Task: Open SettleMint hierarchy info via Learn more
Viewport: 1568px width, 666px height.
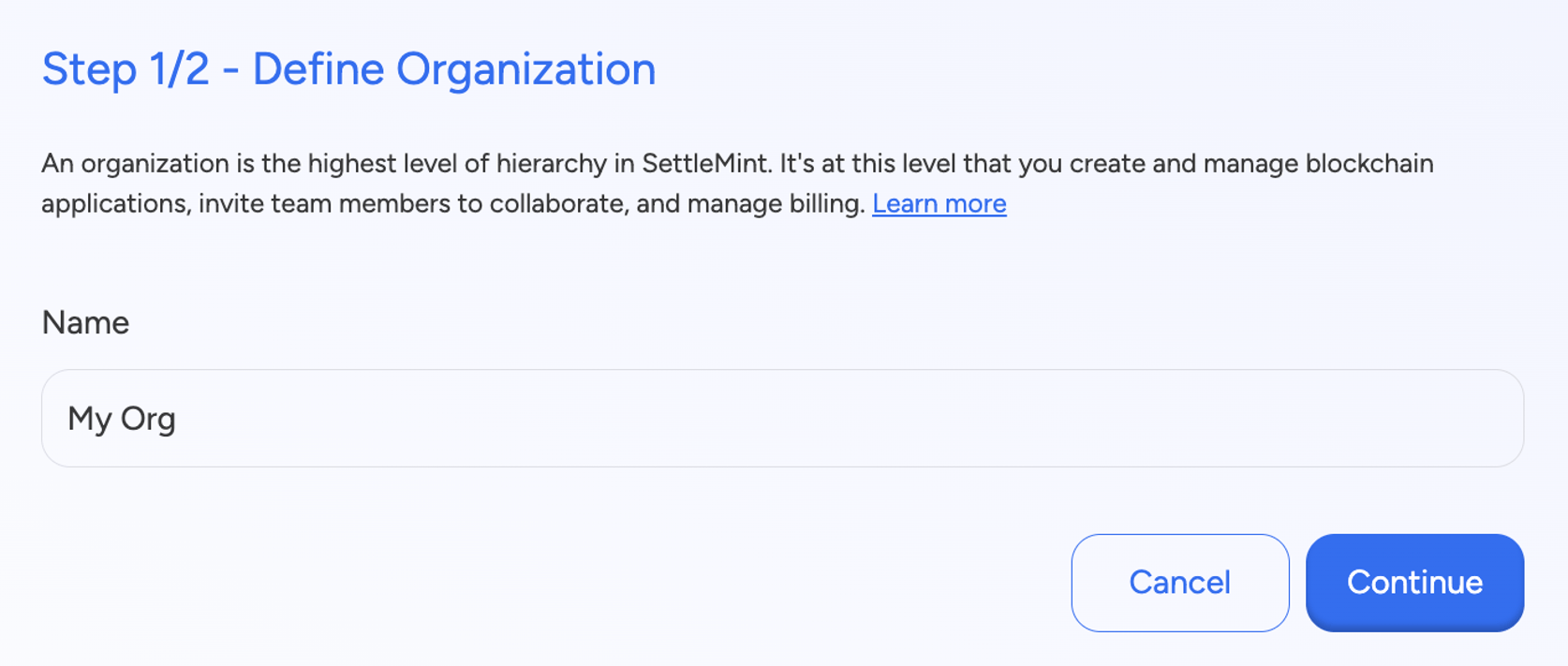Action: [939, 203]
